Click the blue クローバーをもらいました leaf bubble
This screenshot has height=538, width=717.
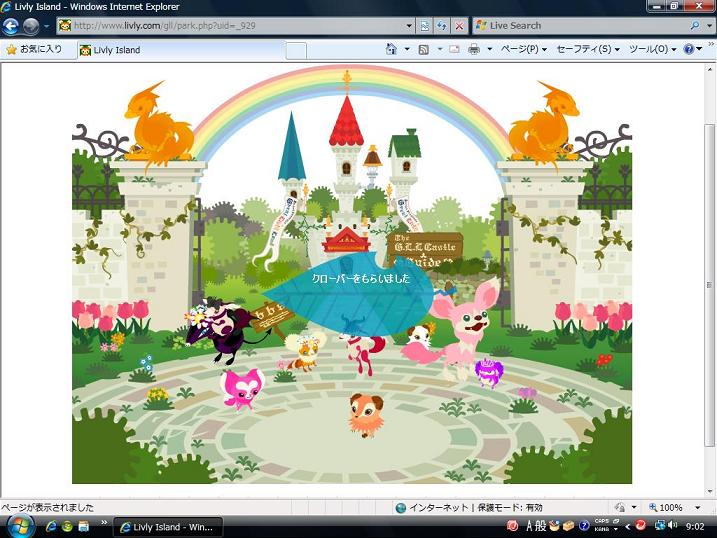[352, 293]
